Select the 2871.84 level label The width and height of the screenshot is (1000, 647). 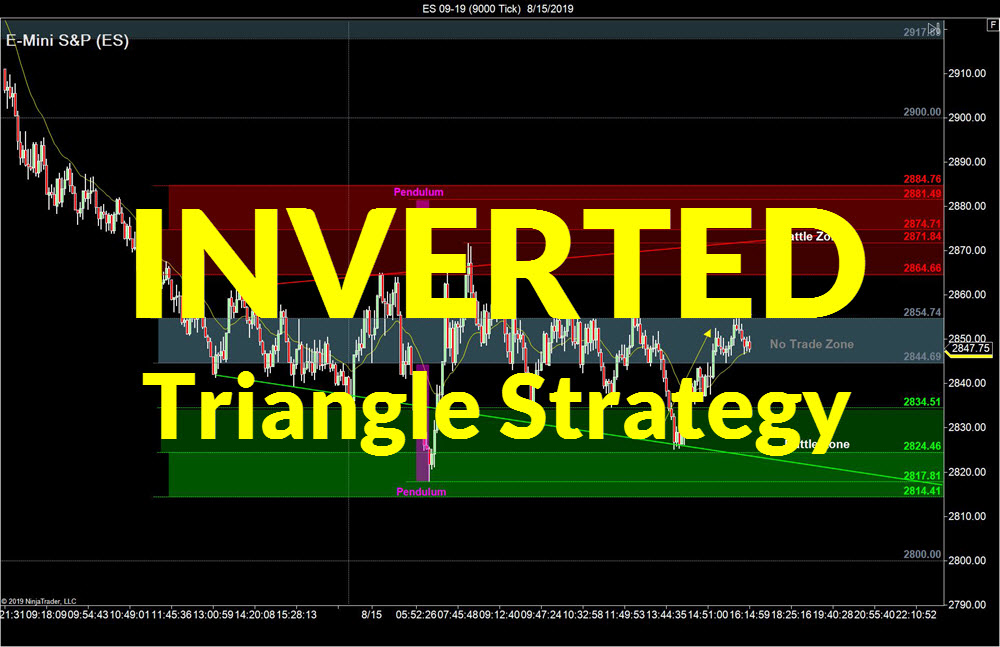pos(922,236)
